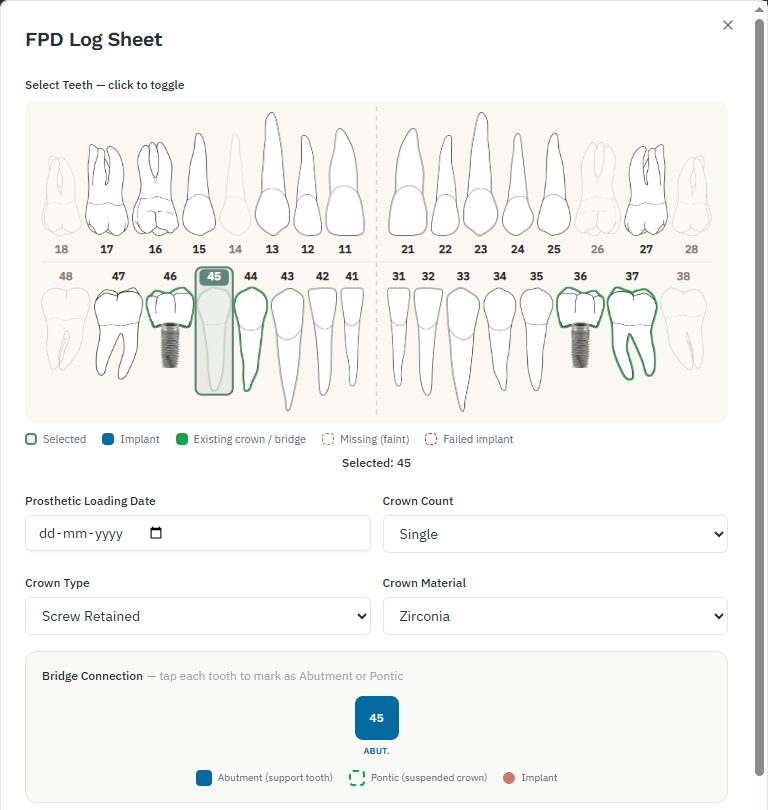This screenshot has width=768, height=810.
Task: Click the 'FPD Log Sheet' heading
Action: (x=93, y=39)
